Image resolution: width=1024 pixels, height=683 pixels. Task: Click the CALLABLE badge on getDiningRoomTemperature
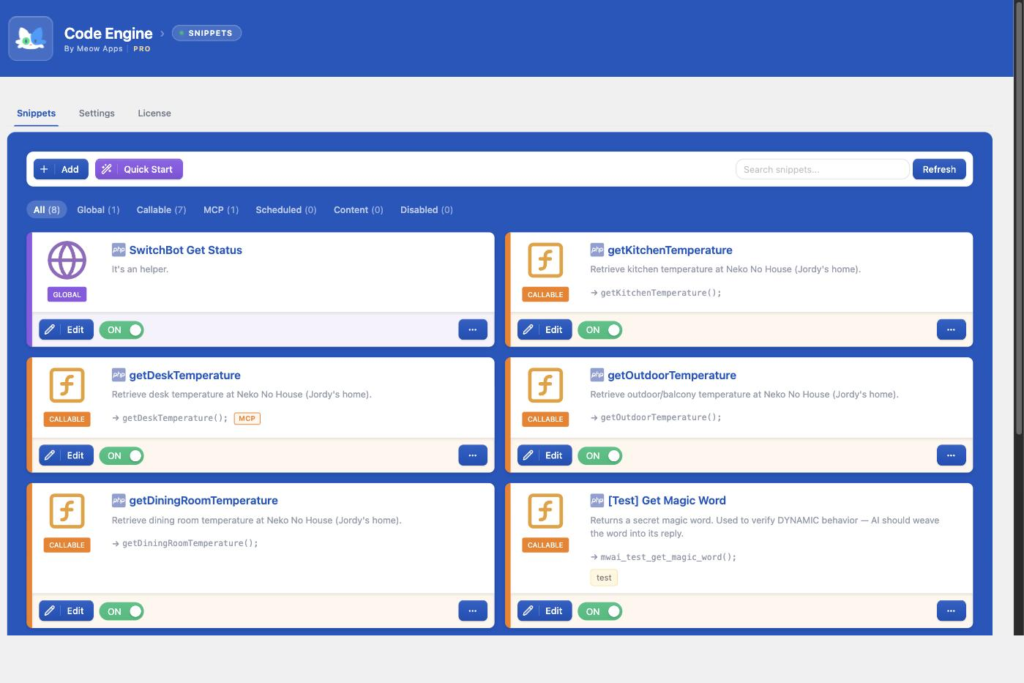(67, 545)
